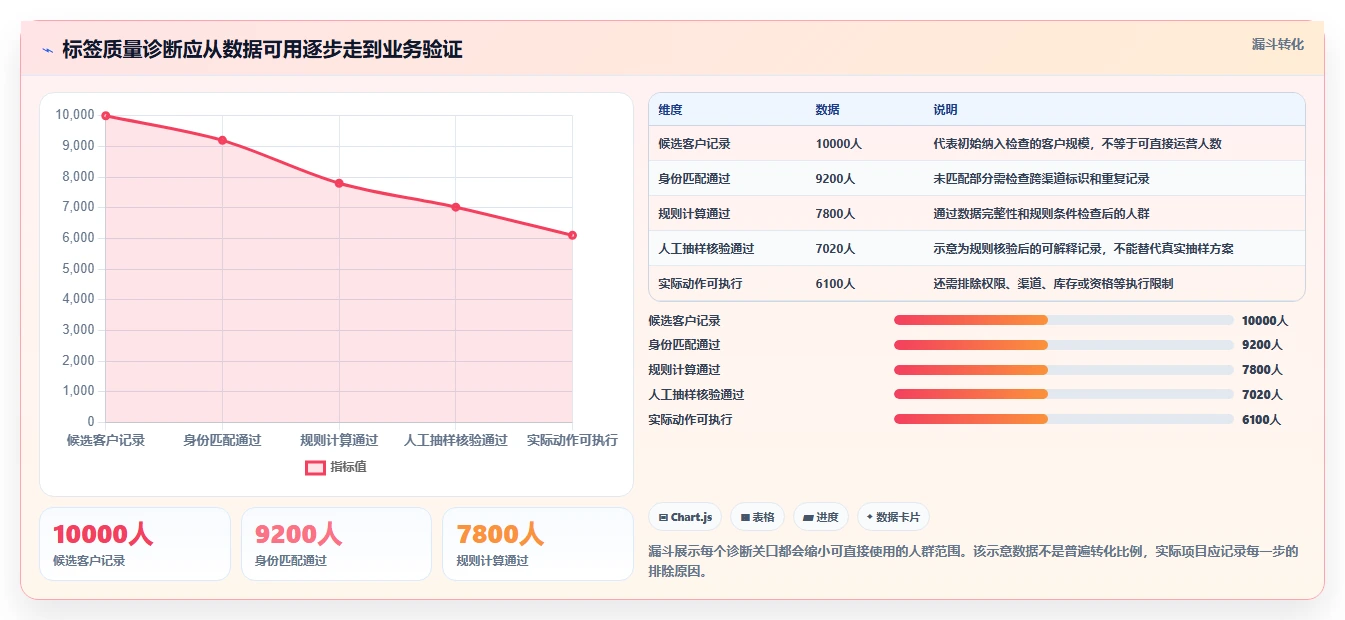Click table cell 规则计算通过

pos(694,214)
